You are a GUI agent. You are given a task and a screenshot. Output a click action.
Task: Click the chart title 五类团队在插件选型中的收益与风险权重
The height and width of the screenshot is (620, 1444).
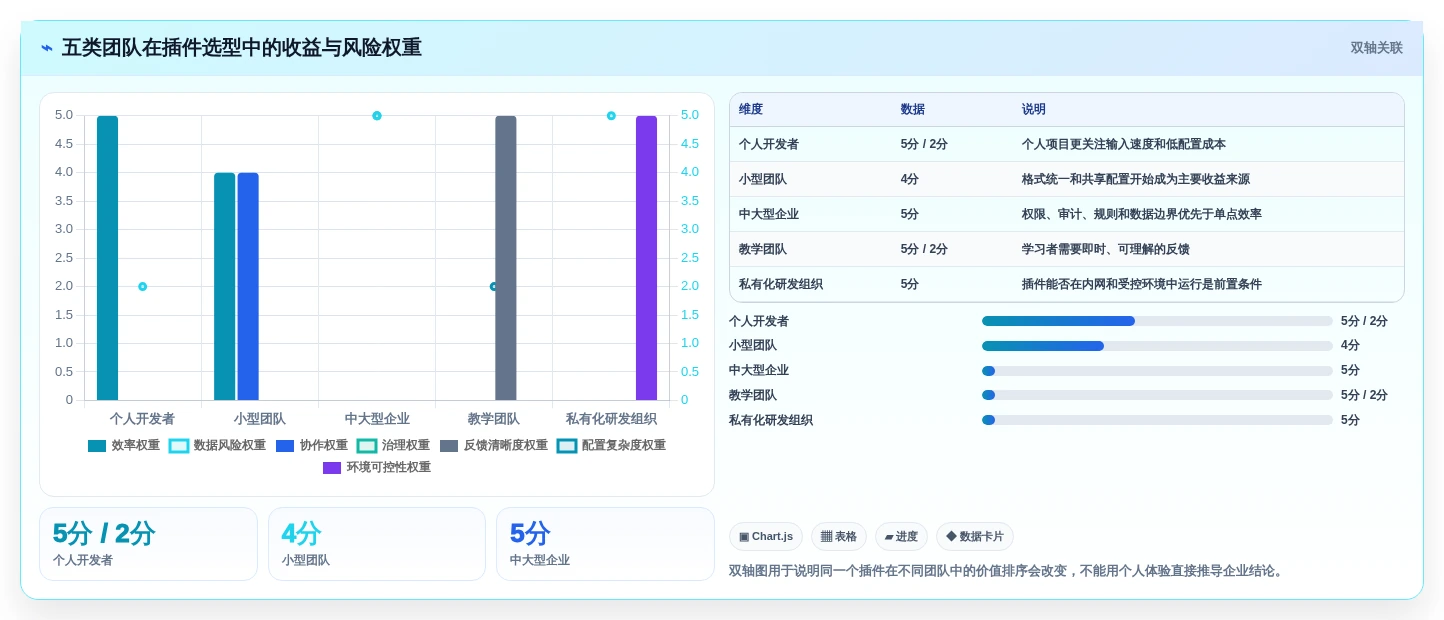point(242,48)
